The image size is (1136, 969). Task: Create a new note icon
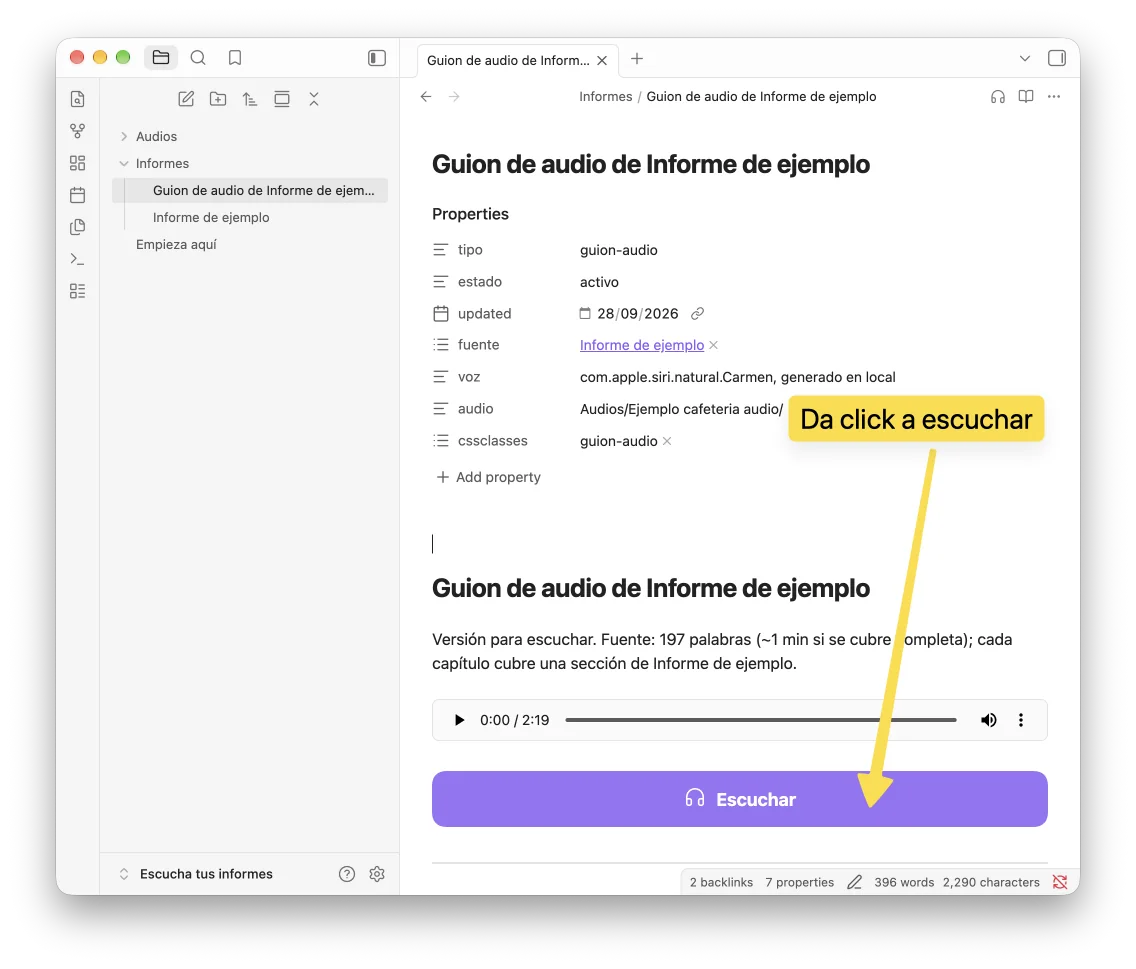(x=186, y=99)
